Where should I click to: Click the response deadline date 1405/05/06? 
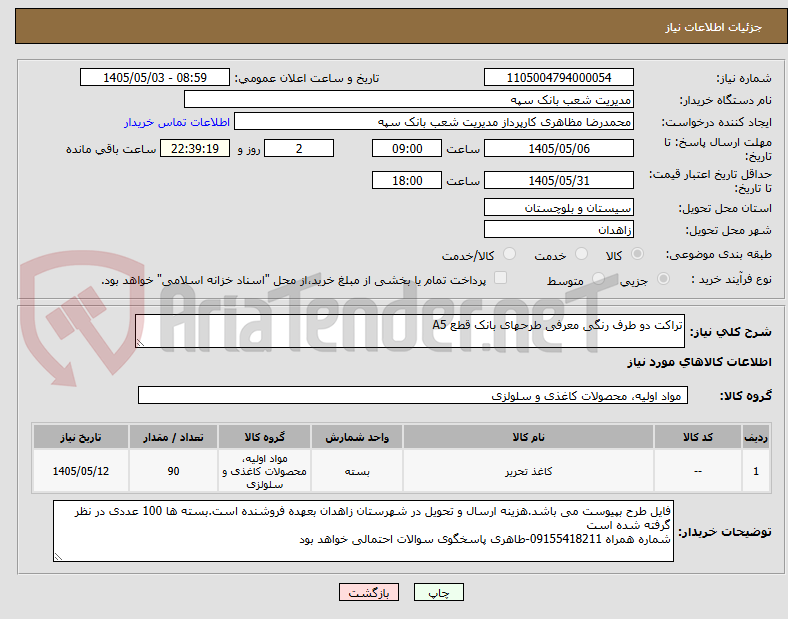[x=559, y=148]
